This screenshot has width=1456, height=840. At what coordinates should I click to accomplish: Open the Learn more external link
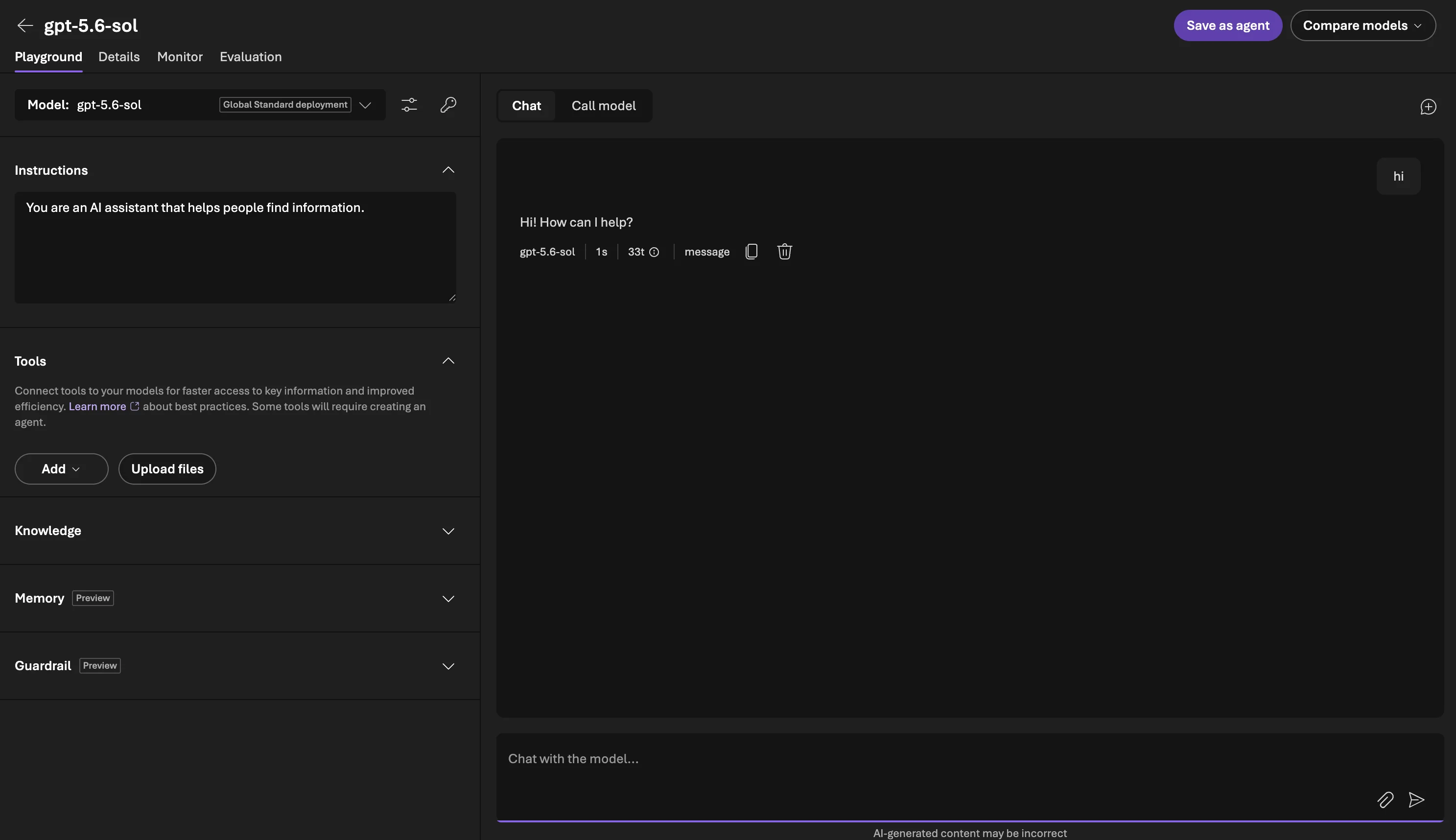tap(104, 406)
